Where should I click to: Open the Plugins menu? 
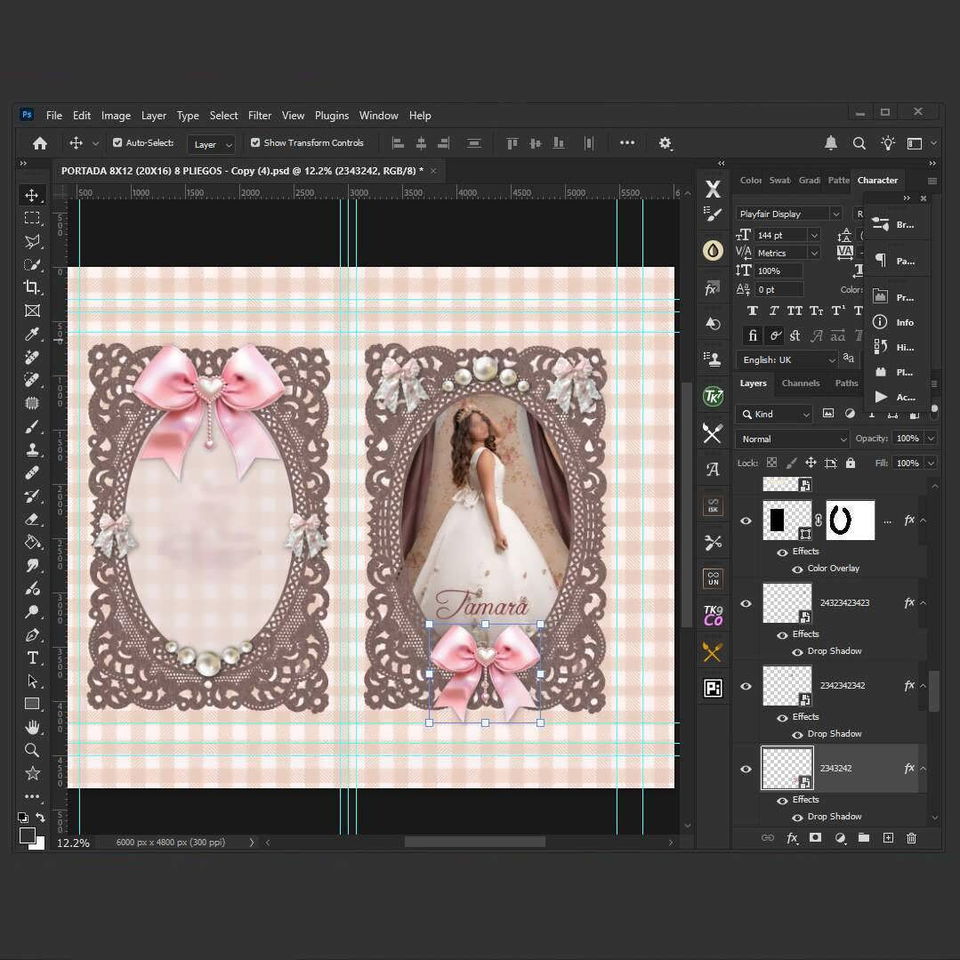point(332,115)
